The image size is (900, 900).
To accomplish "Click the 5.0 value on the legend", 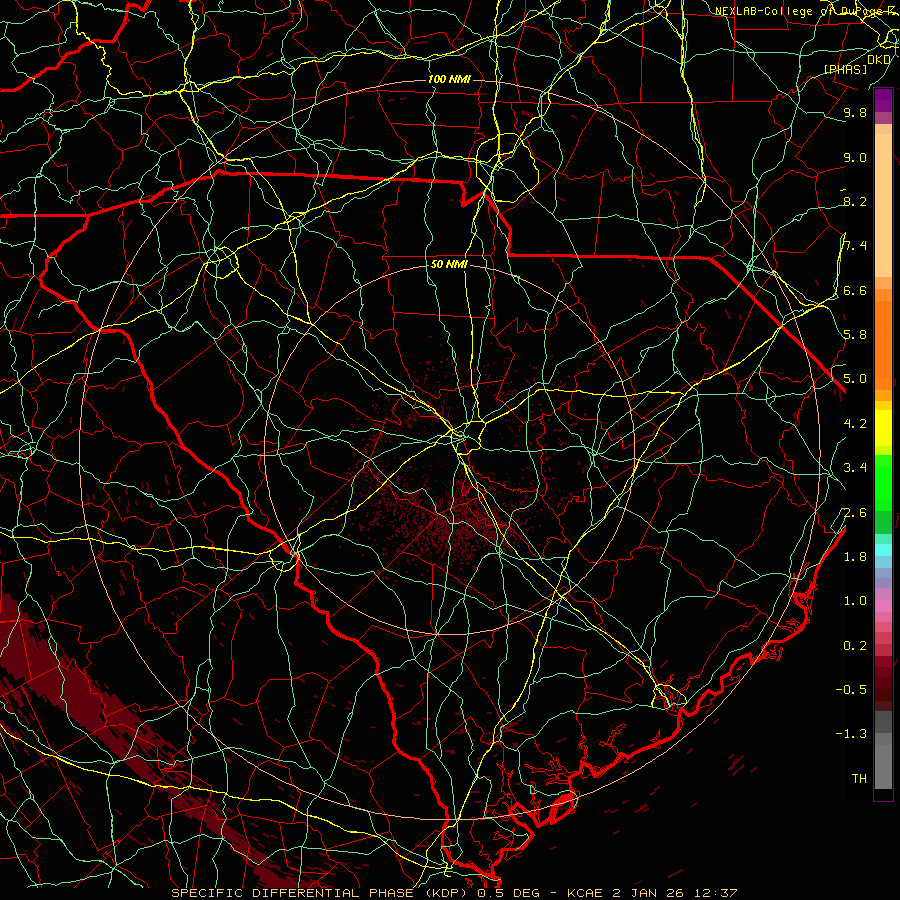I will click(x=855, y=379).
